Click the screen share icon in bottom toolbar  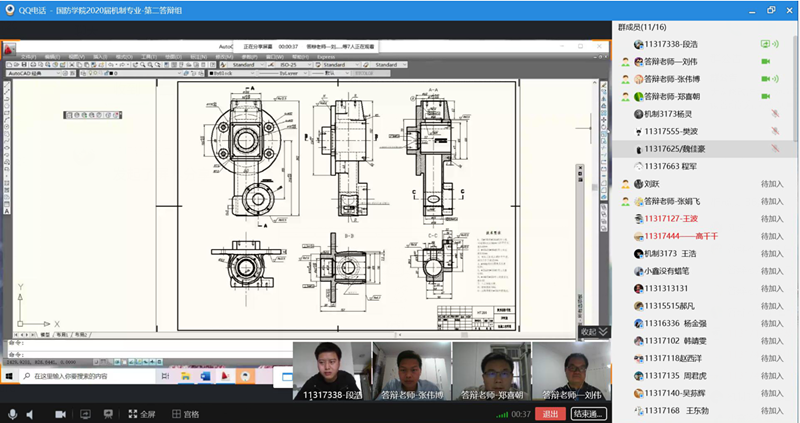(x=84, y=414)
